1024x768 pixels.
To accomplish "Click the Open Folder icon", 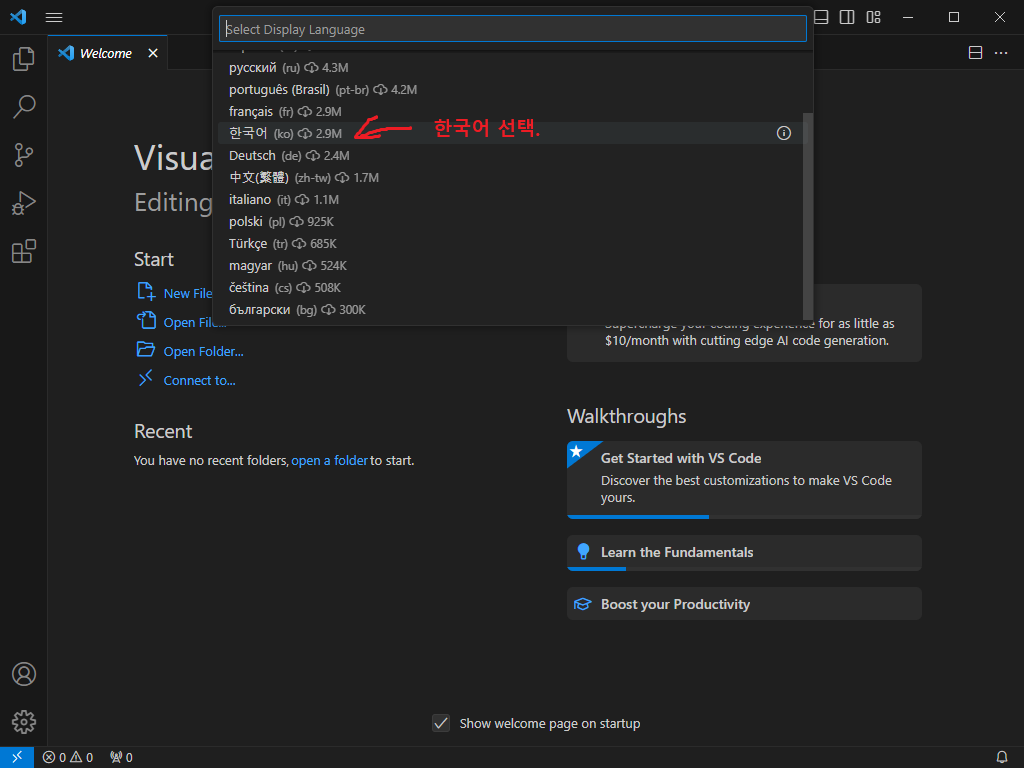I will pyautogui.click(x=146, y=349).
